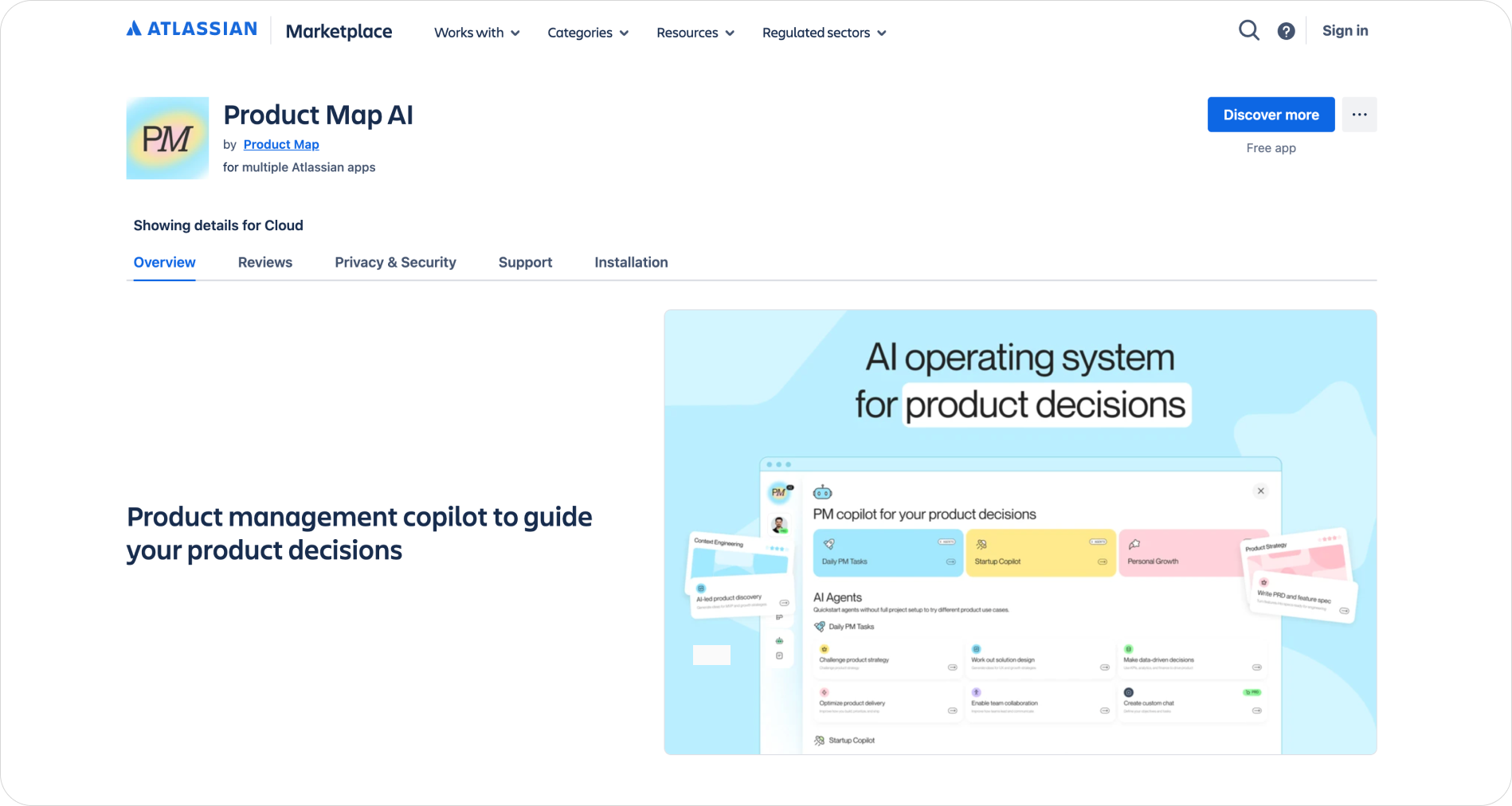This screenshot has width=1512, height=806.
Task: Expand the Categories dropdown
Action: (x=588, y=33)
